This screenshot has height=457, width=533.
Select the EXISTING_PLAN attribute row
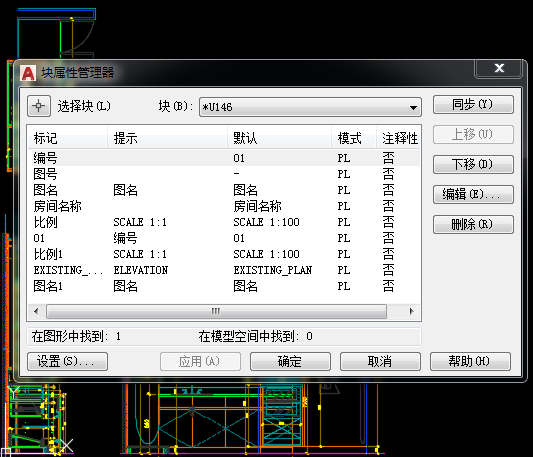coord(224,270)
